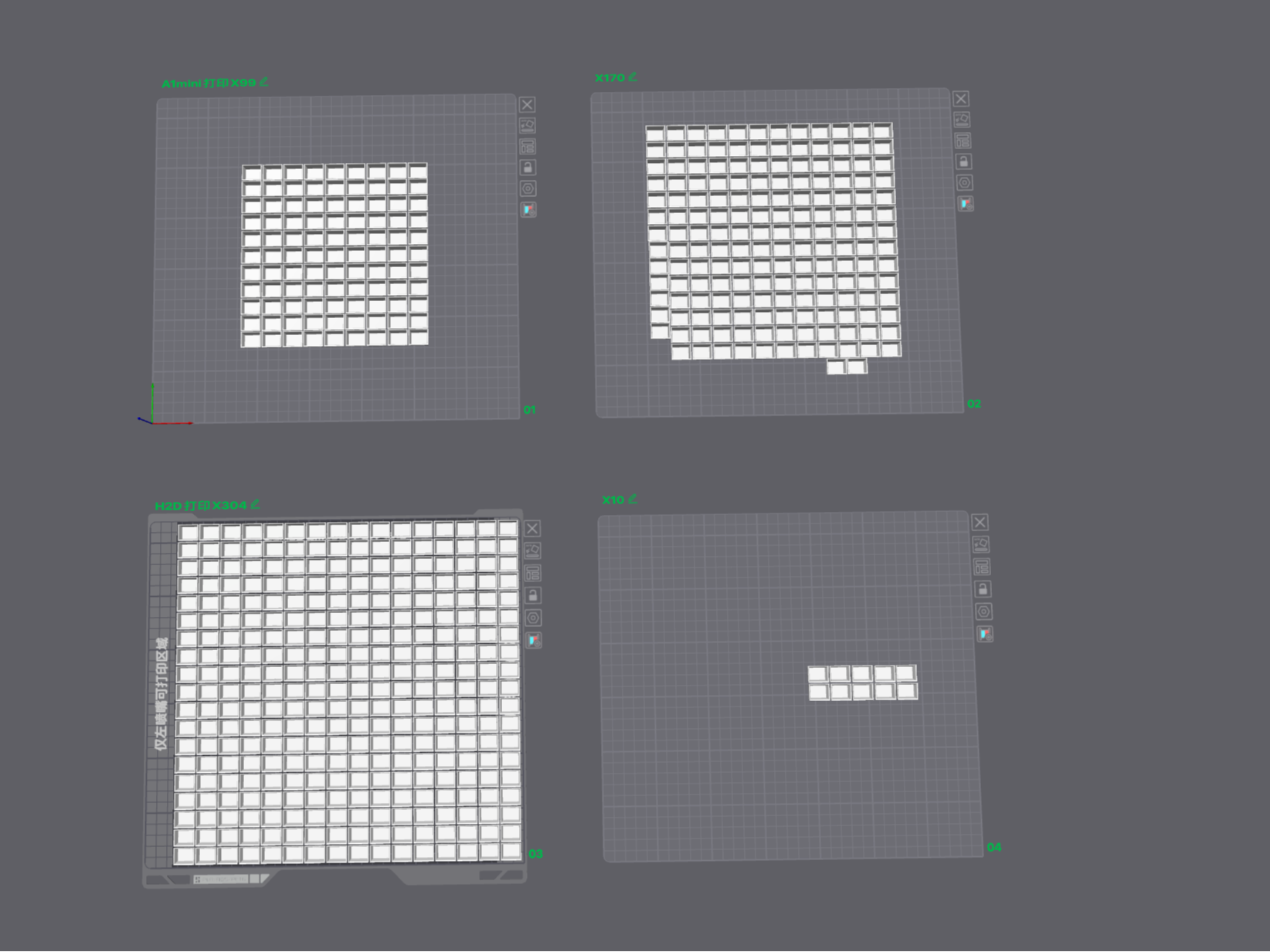Screen dimensions: 1270x952
Task: Toggle the lock on plate 02
Action: (963, 161)
